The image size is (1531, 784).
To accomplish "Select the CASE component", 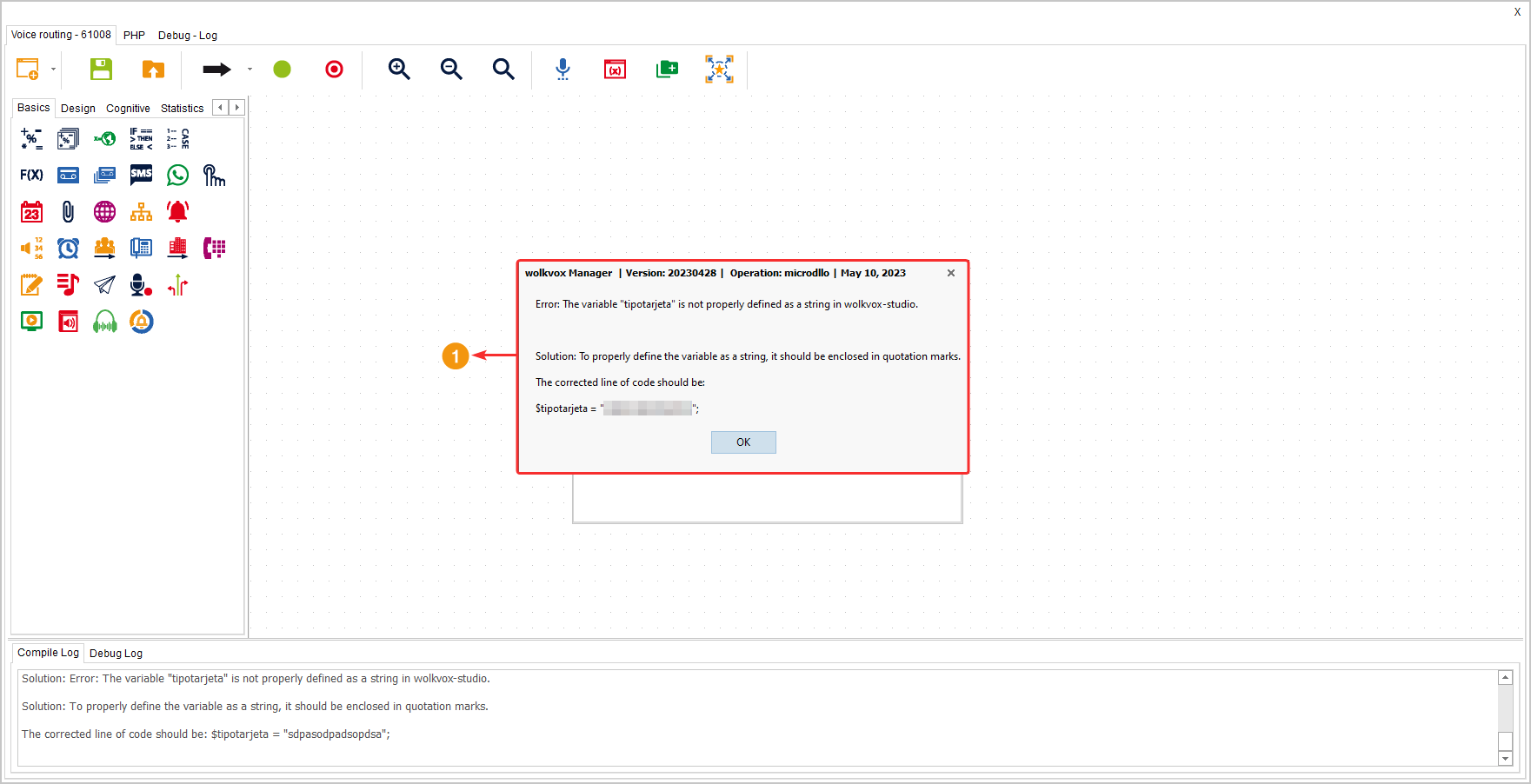I will [x=178, y=138].
